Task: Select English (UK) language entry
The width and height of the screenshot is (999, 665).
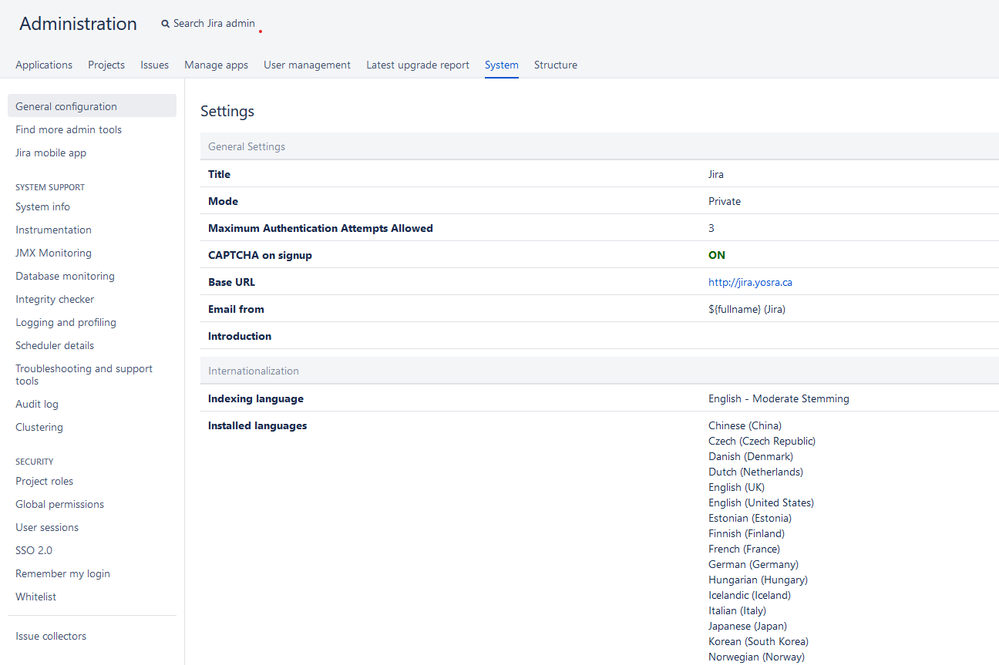Action: 736,487
